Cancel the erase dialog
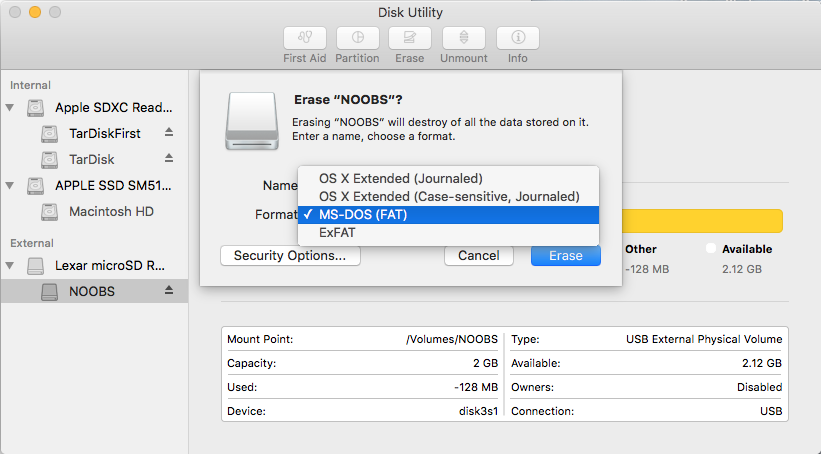This screenshot has width=821, height=454. click(479, 256)
